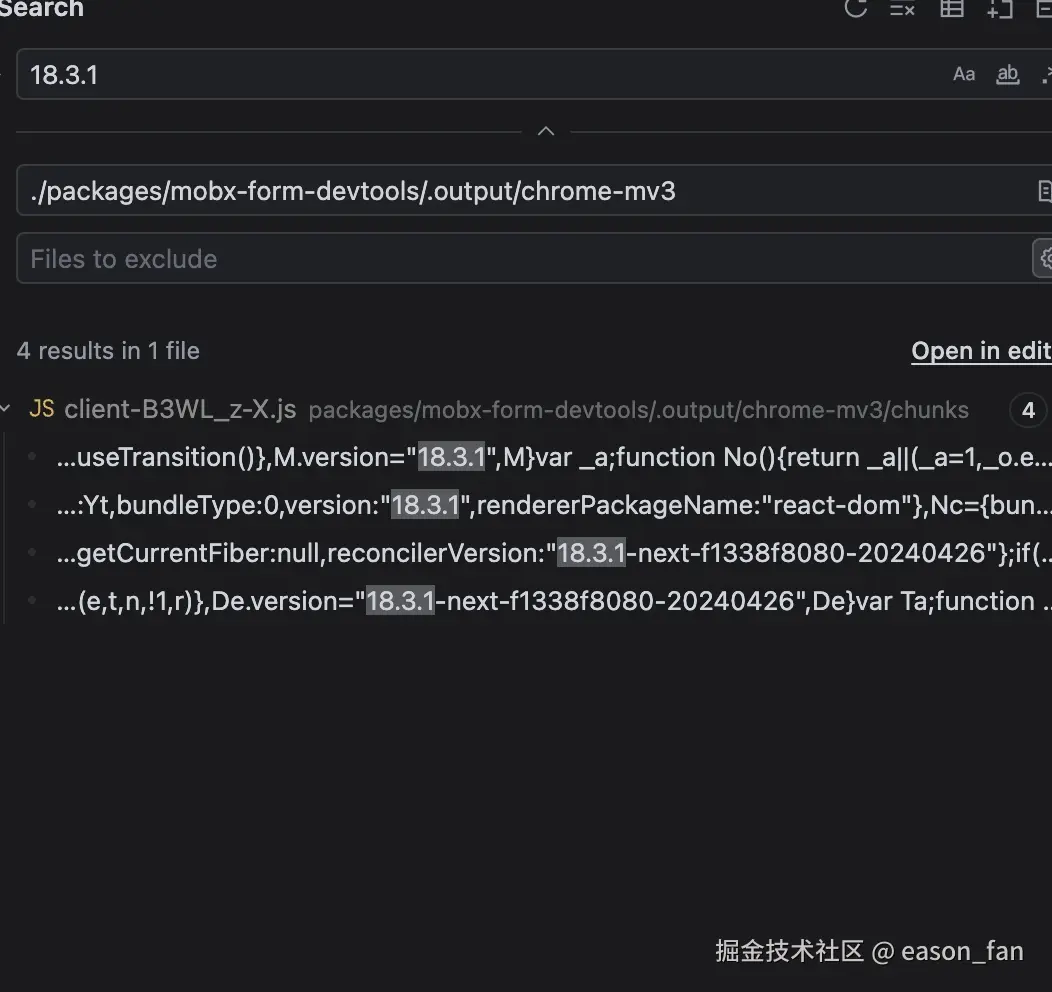Open results in editor link
1052x992 pixels.
[x=981, y=351]
